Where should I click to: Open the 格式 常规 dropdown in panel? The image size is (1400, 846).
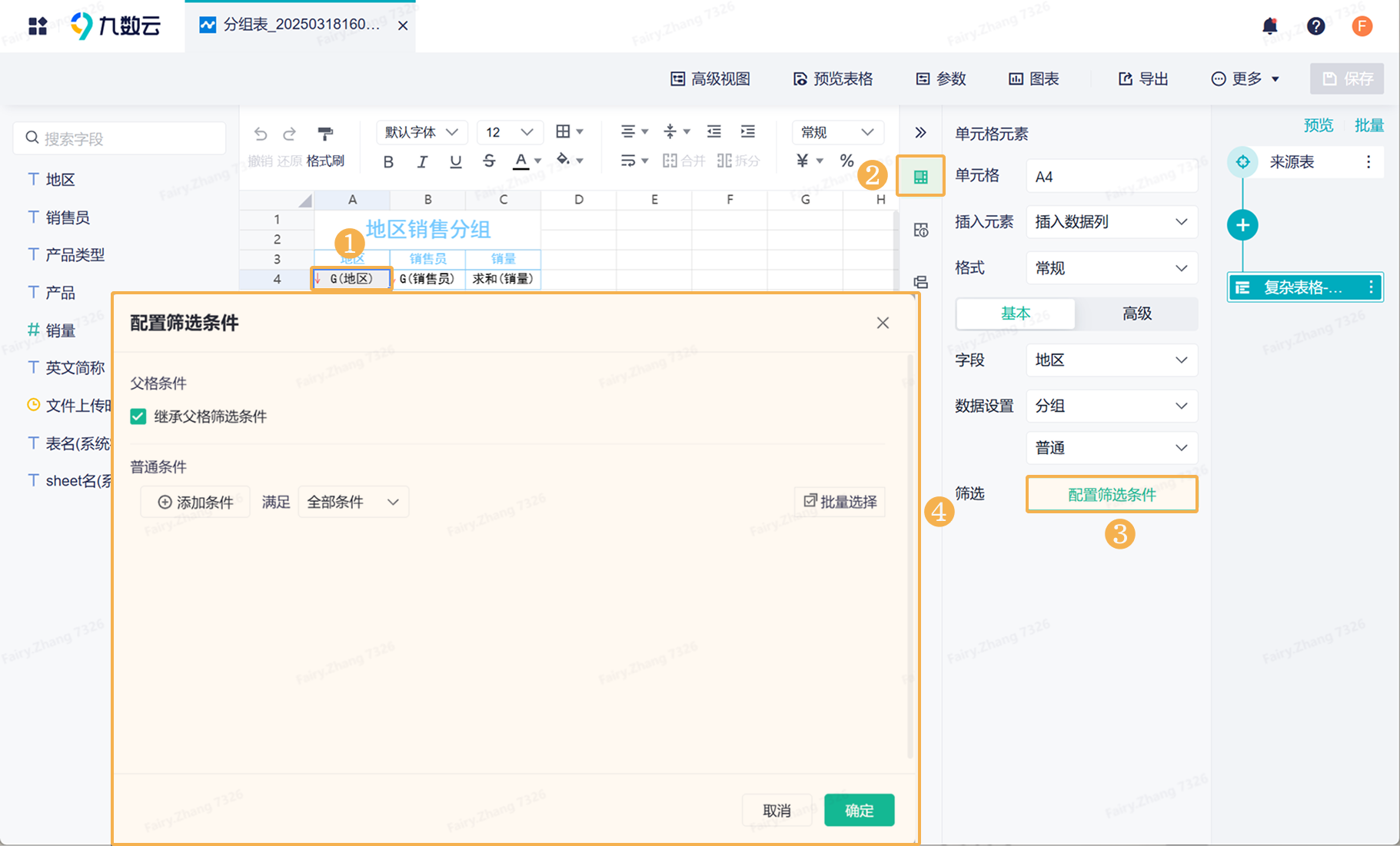point(1112,268)
